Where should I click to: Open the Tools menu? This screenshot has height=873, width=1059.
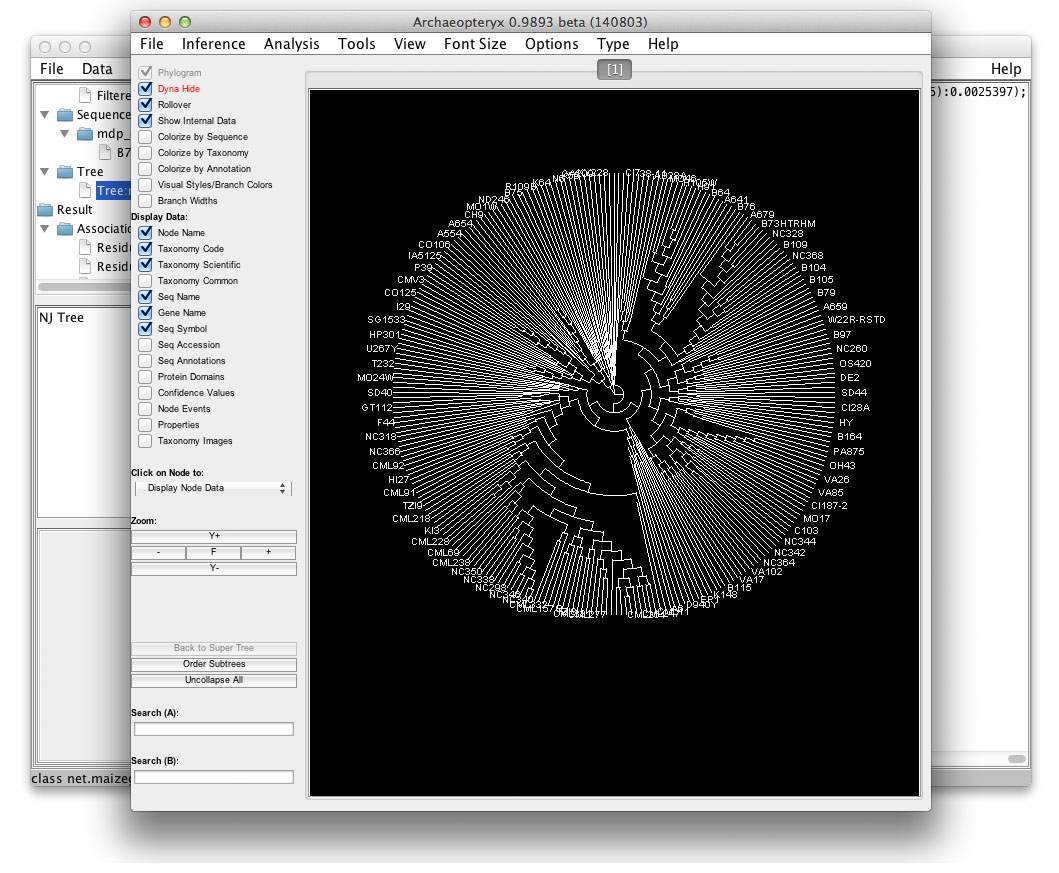point(357,44)
